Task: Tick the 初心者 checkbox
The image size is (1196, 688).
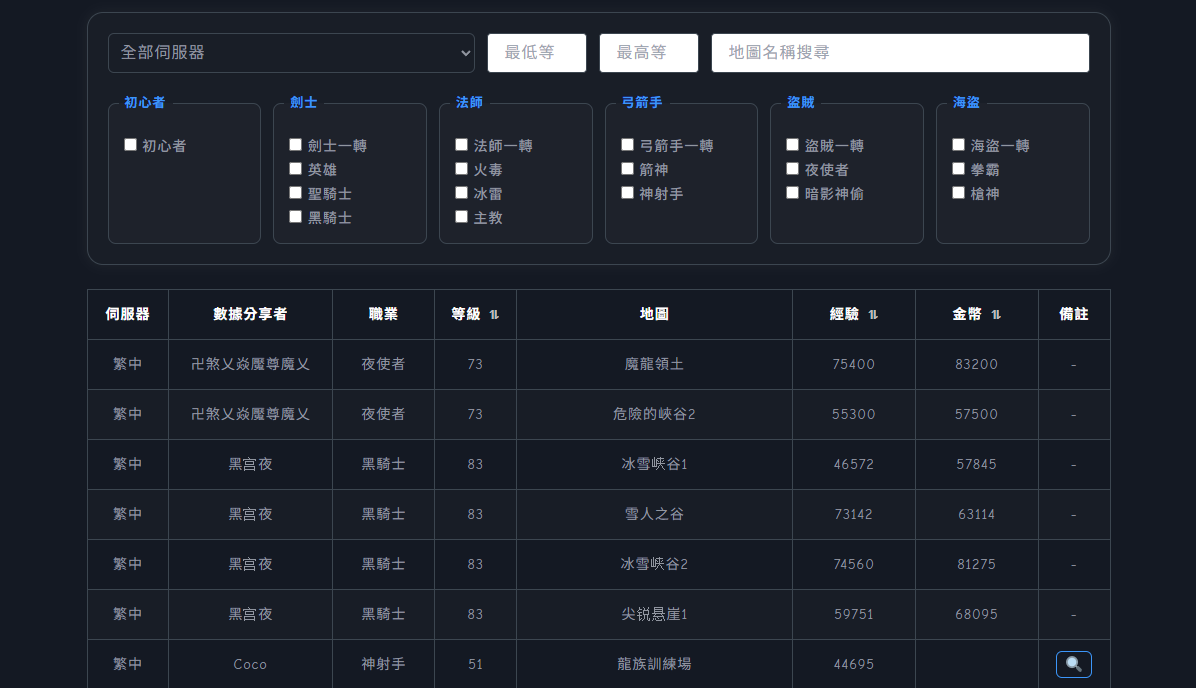Action: 130,144
